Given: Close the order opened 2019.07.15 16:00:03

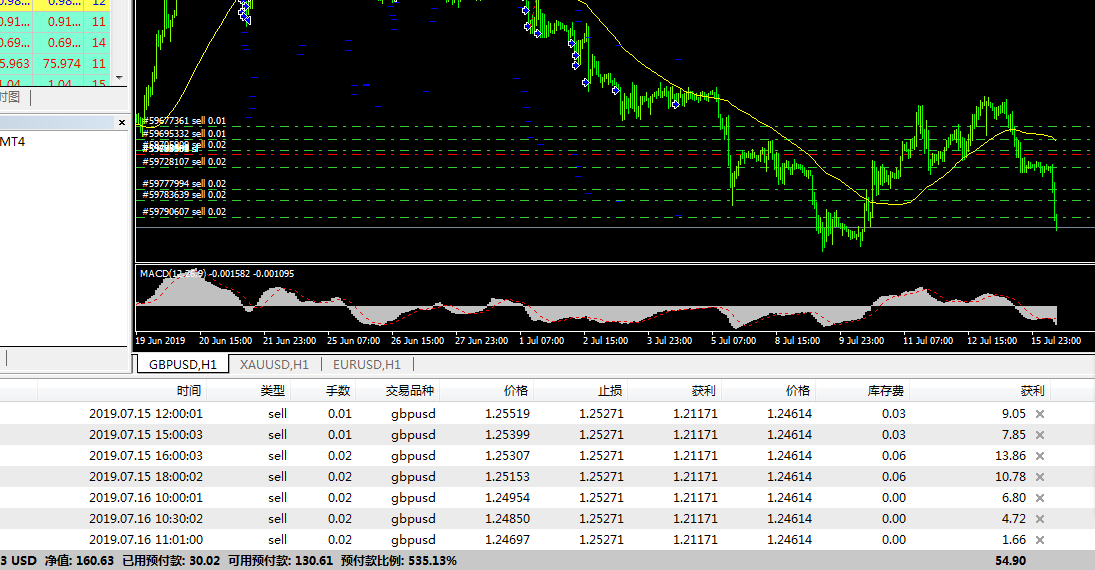Looking at the screenshot, I should click(1040, 456).
